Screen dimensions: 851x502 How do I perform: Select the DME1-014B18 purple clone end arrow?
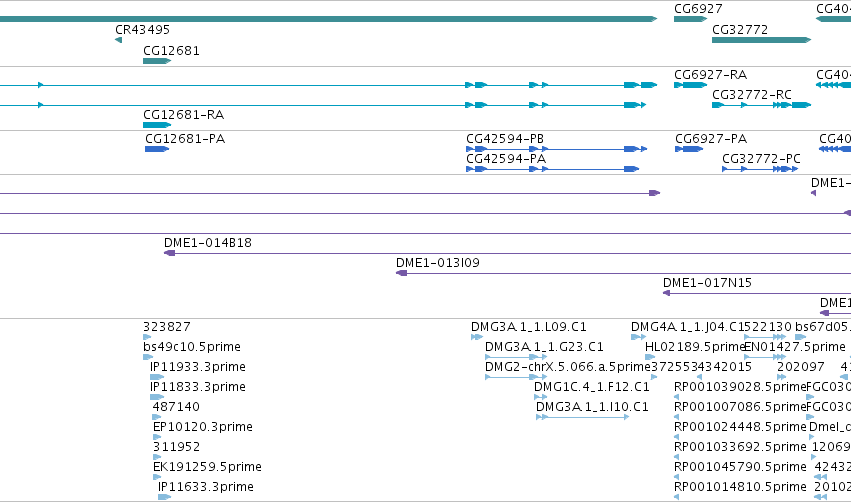[169, 253]
